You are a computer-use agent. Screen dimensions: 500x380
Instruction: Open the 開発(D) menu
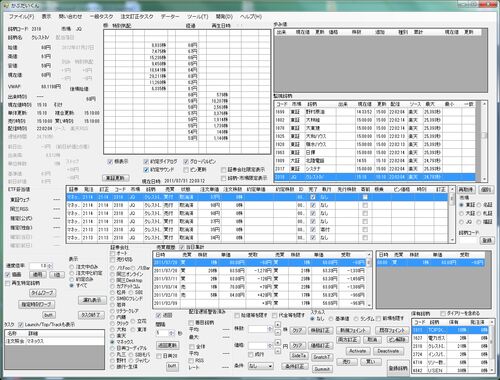click(224, 16)
